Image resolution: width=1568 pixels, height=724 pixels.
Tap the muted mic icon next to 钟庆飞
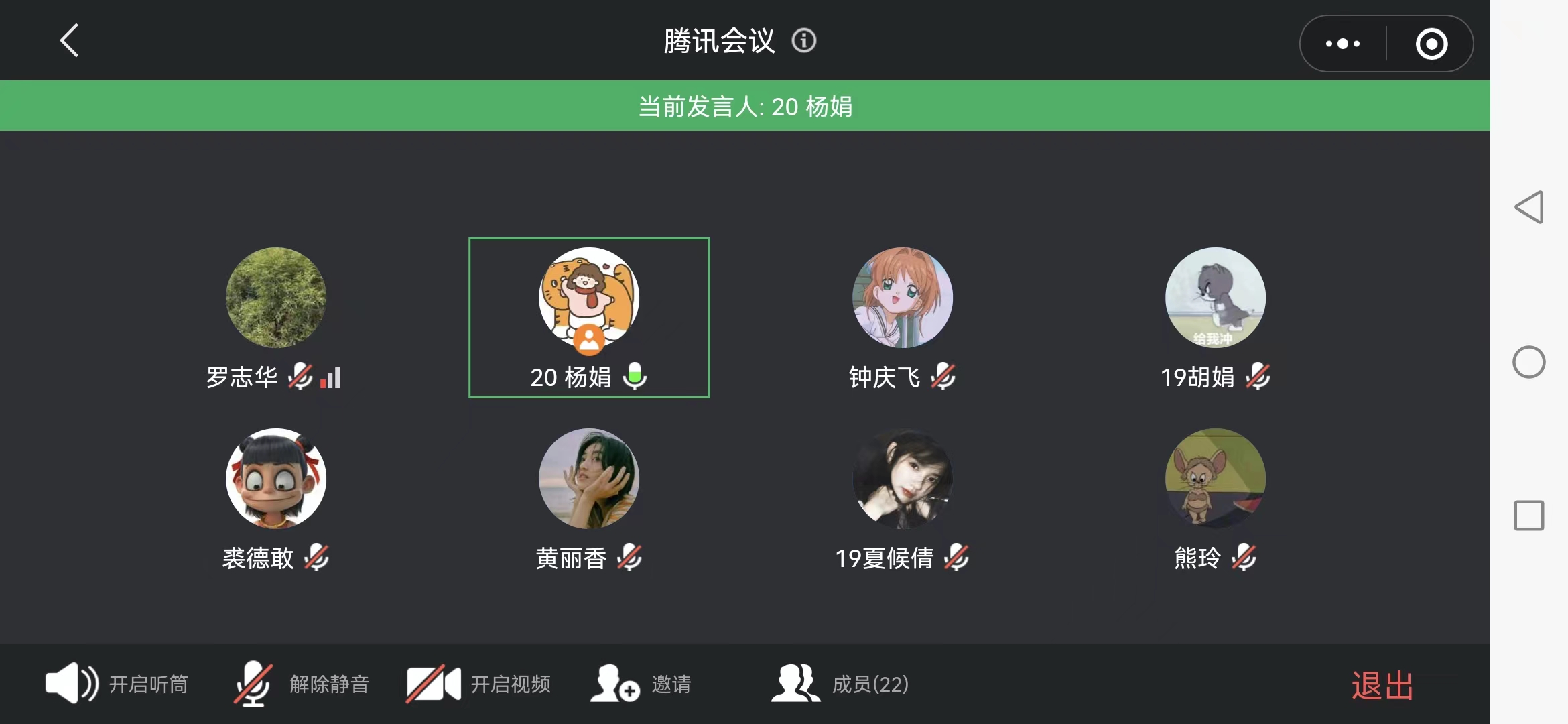coord(943,377)
